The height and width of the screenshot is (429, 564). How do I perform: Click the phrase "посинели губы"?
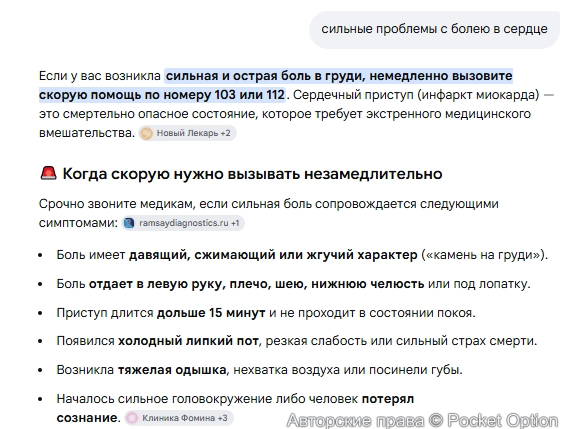(414, 370)
